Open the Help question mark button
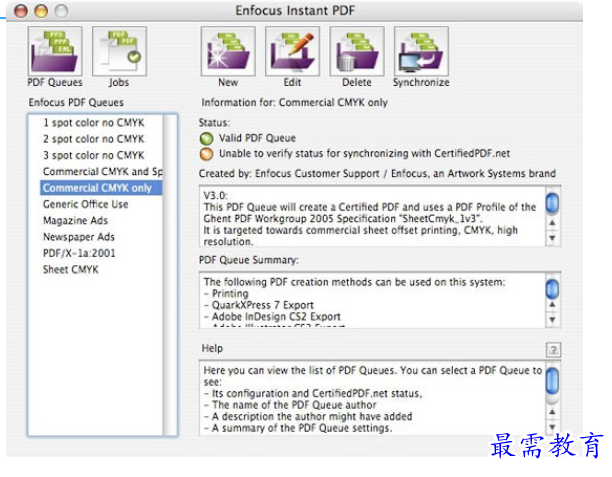Screen dimensions: 612x477 coord(553,350)
